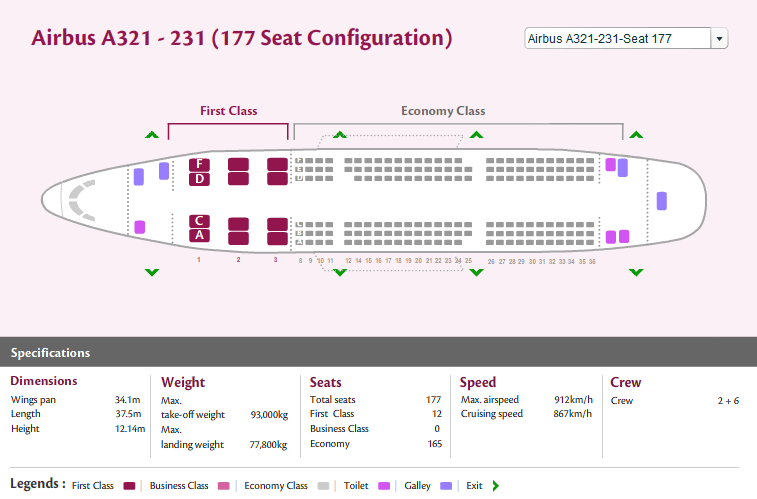Click the green Exit legend arrow
Screen dimensions: 757x499
(496, 486)
